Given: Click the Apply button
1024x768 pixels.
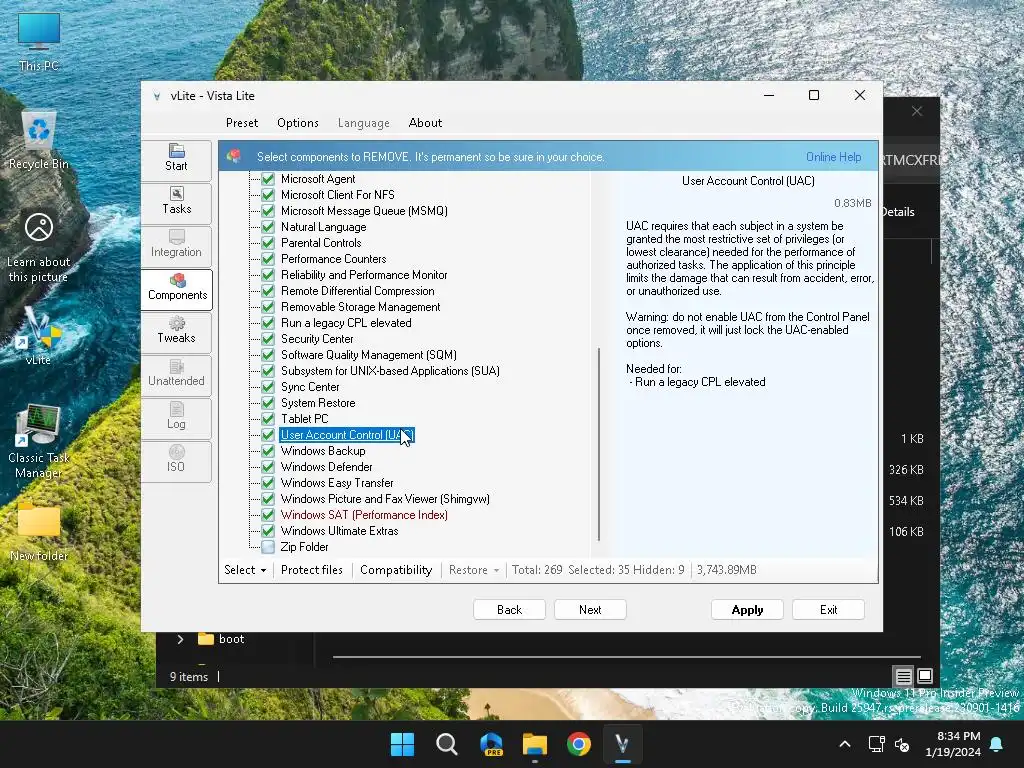Looking at the screenshot, I should coord(747,609).
